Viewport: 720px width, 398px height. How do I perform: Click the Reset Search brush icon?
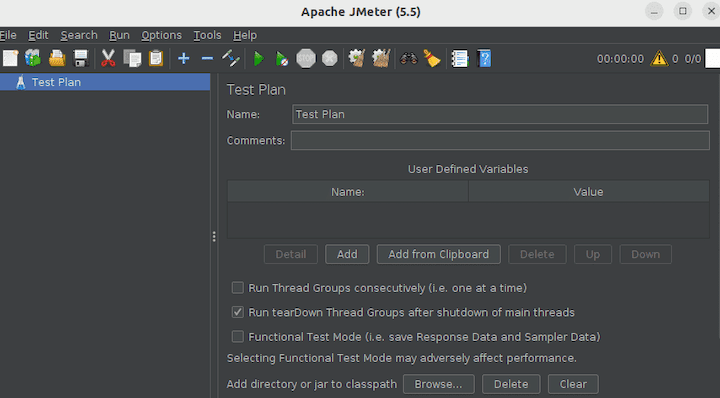432,59
